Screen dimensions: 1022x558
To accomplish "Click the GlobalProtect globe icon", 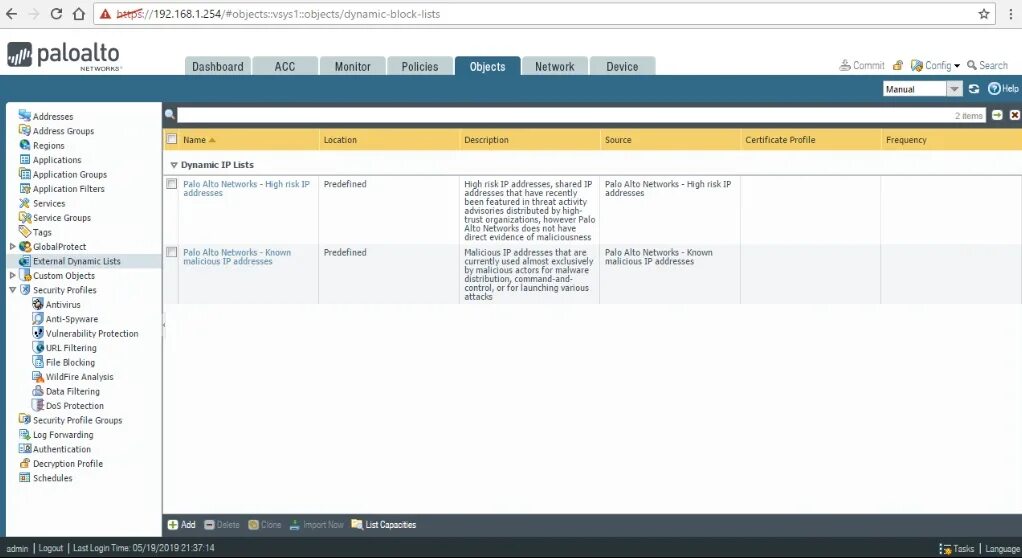I will (25, 246).
